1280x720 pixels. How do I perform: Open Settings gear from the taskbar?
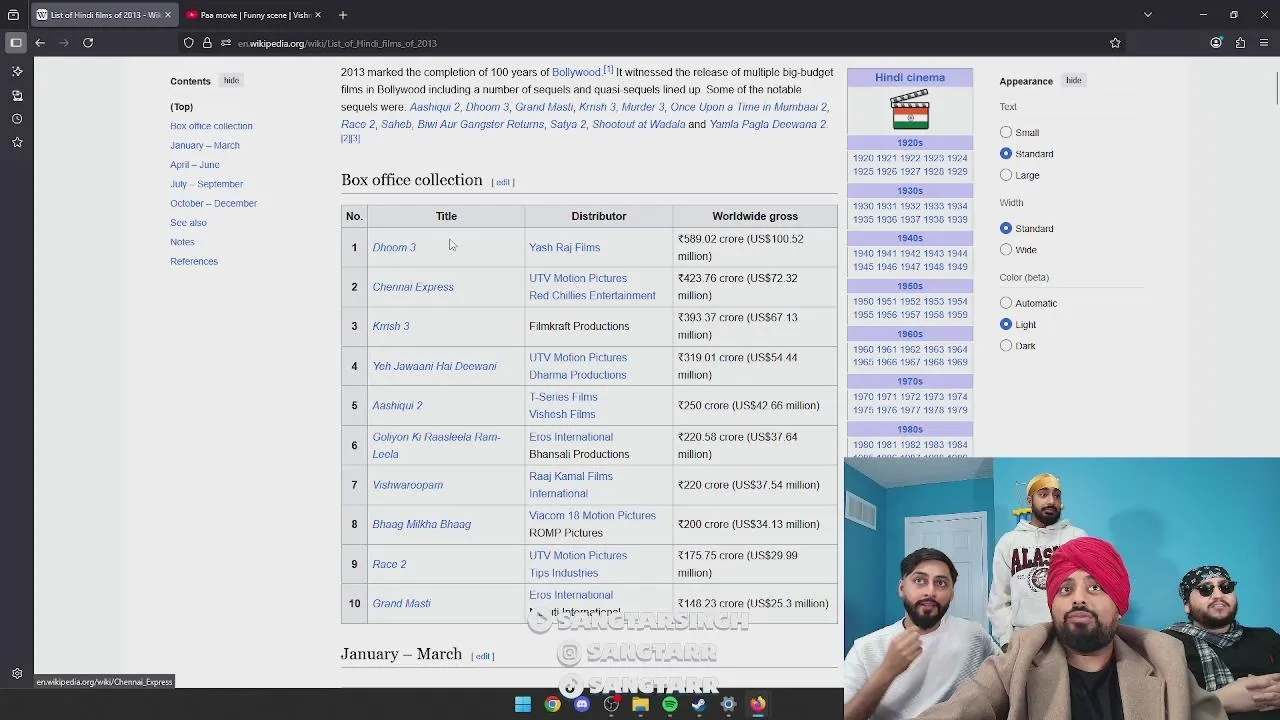pos(728,705)
